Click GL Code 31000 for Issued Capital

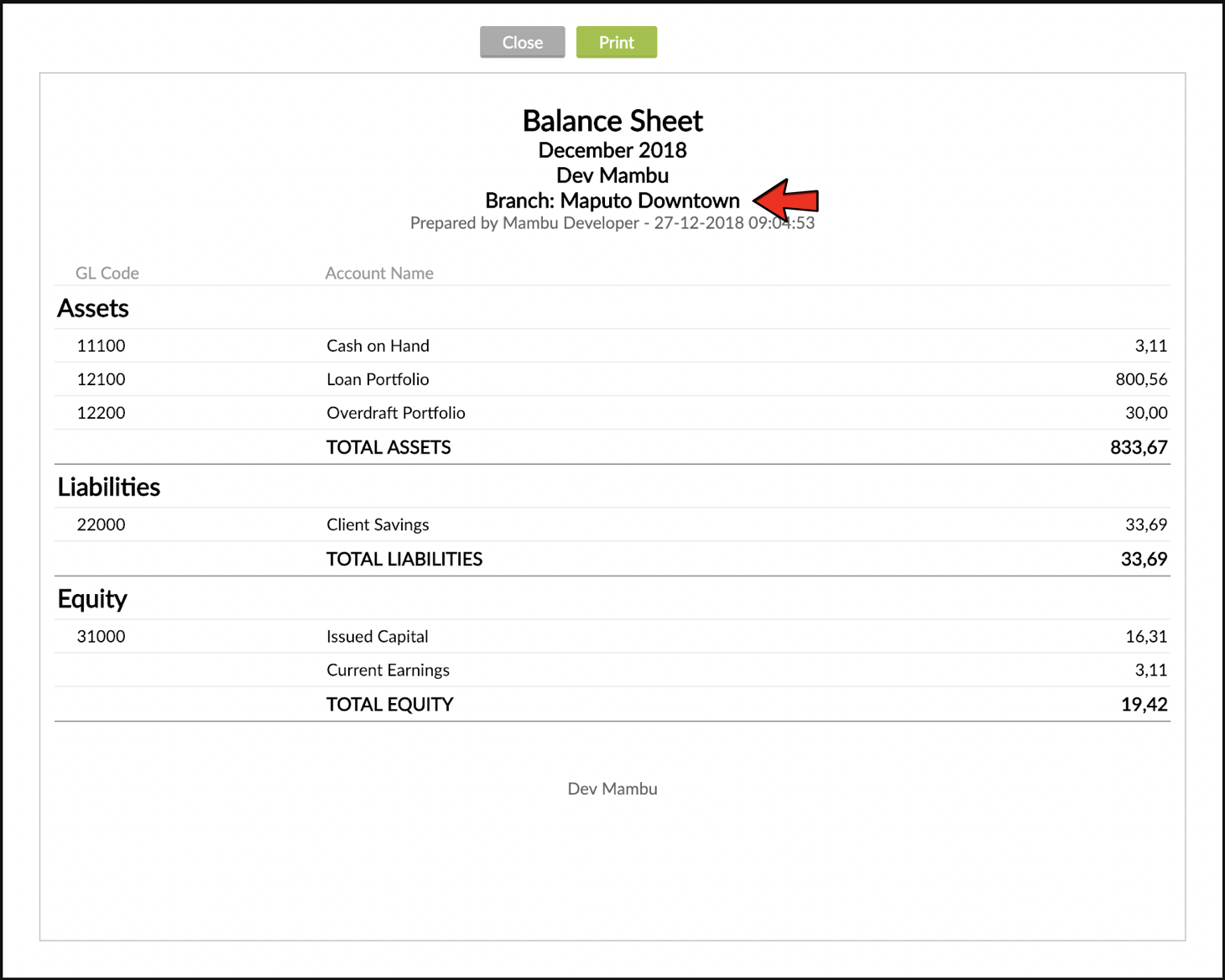(101, 636)
